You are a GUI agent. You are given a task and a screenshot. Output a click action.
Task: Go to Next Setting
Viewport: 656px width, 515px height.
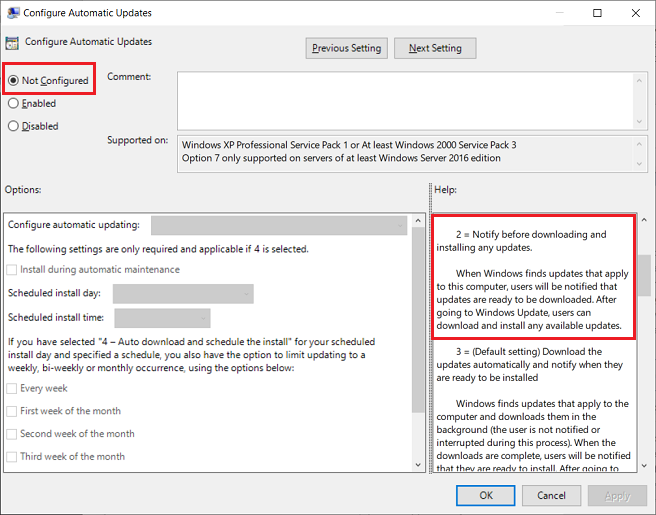tap(435, 48)
